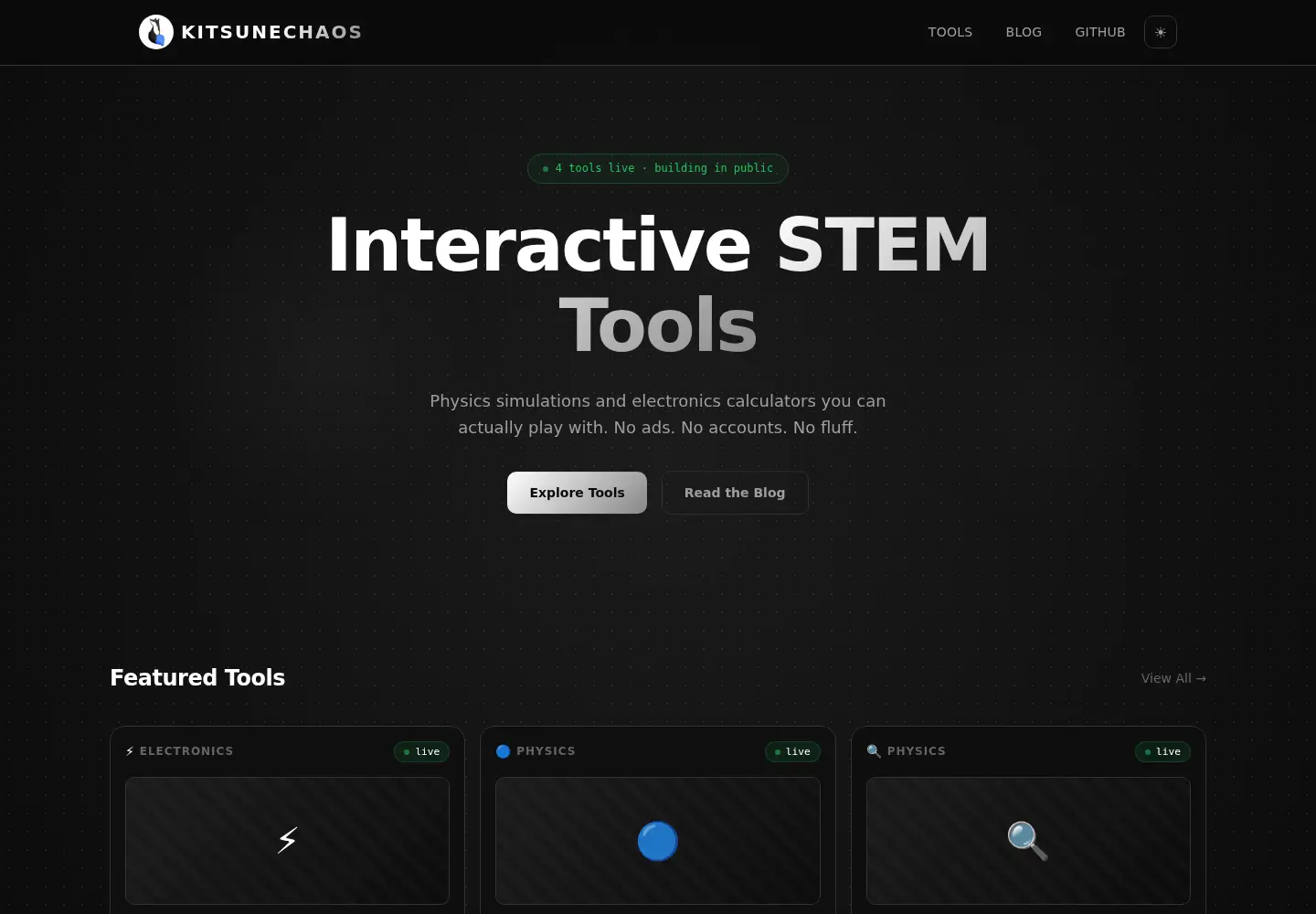
Task: Click the live badge on Electronics card
Action: click(x=421, y=751)
